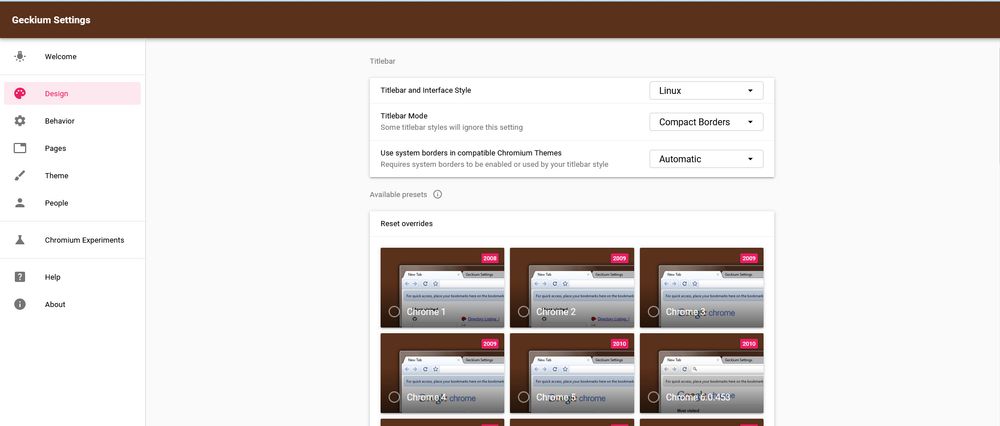
Task: Click the People person icon
Action: [20, 203]
